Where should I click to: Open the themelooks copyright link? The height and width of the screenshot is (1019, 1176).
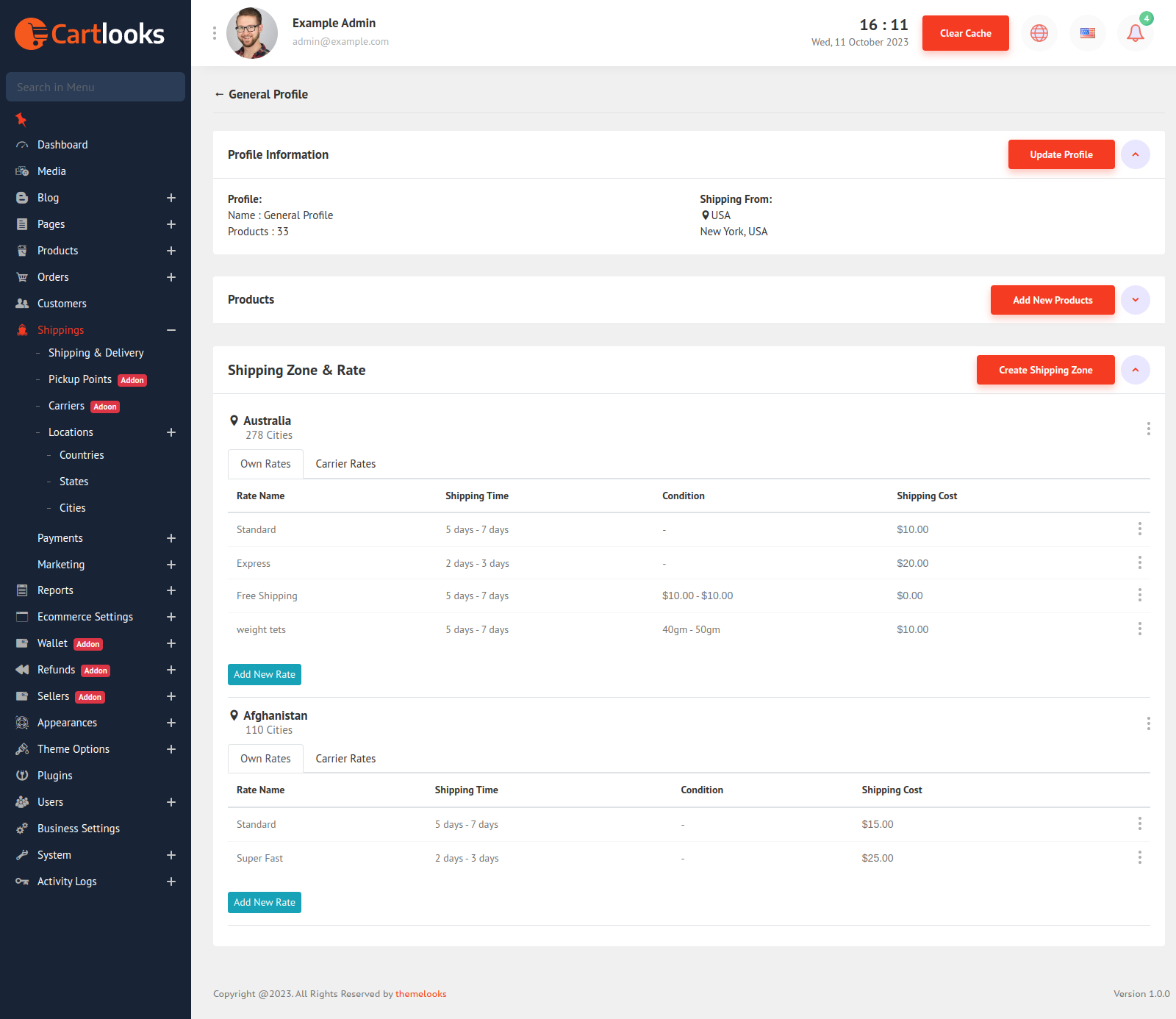(x=420, y=993)
